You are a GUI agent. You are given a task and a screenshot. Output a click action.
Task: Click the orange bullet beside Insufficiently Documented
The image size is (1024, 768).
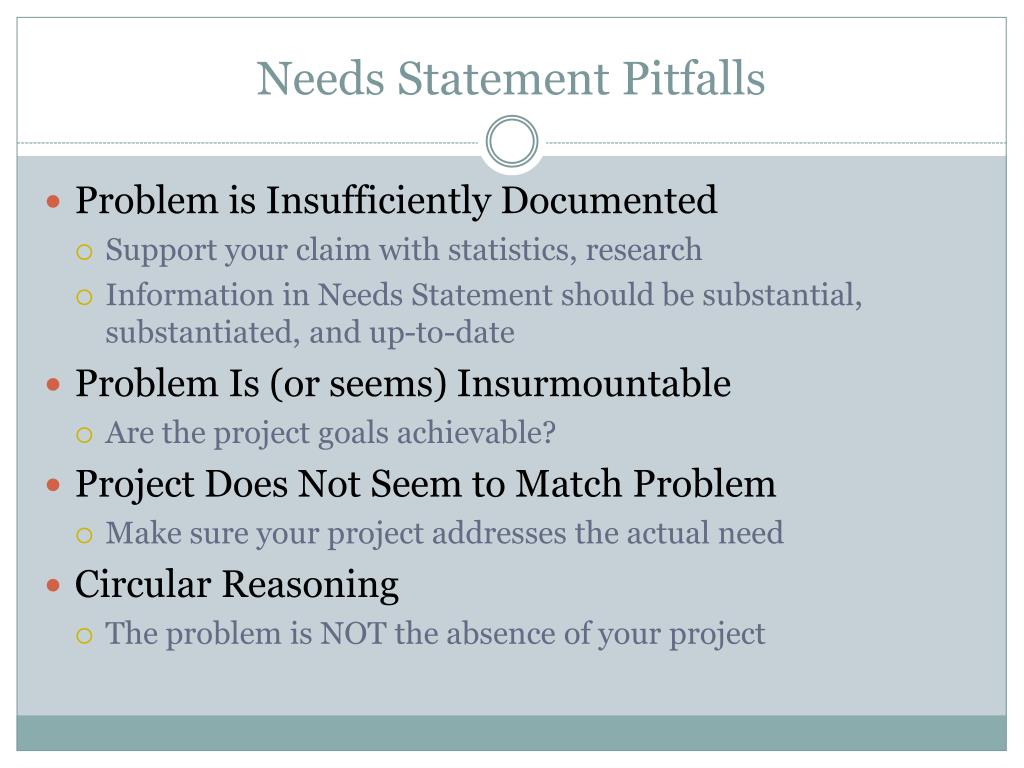54,201
